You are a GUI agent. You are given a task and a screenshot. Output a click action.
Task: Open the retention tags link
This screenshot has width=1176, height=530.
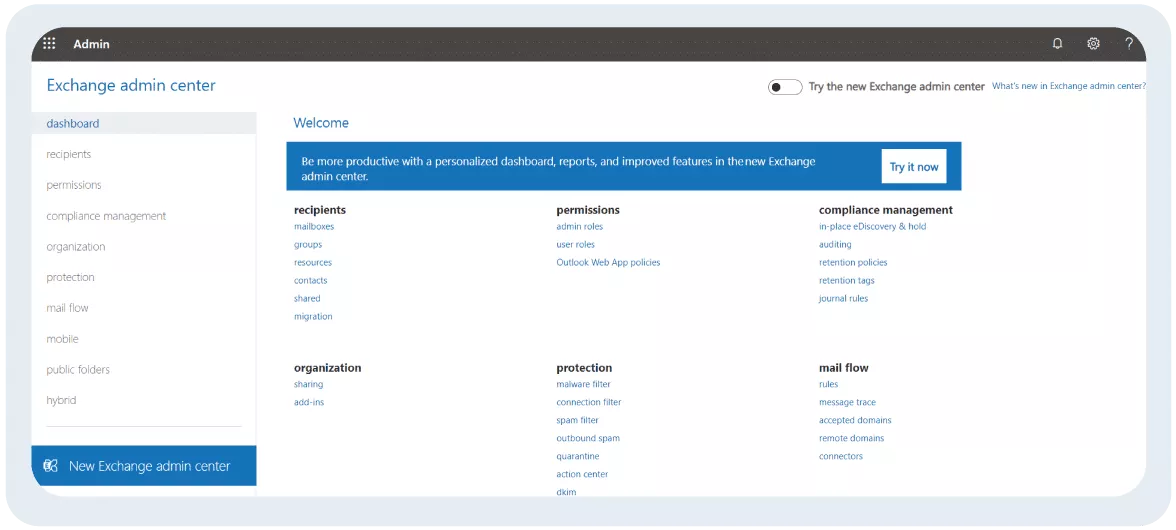pos(847,280)
